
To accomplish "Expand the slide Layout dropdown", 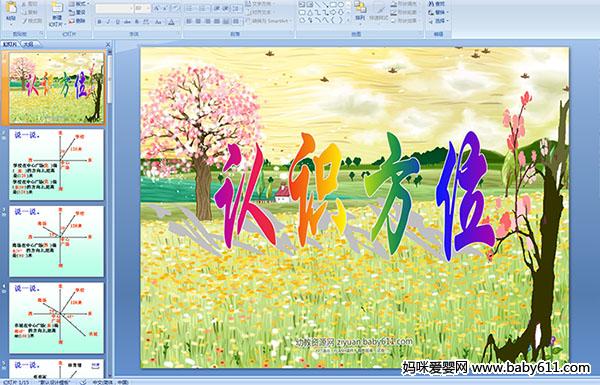I will tap(78, 4).
